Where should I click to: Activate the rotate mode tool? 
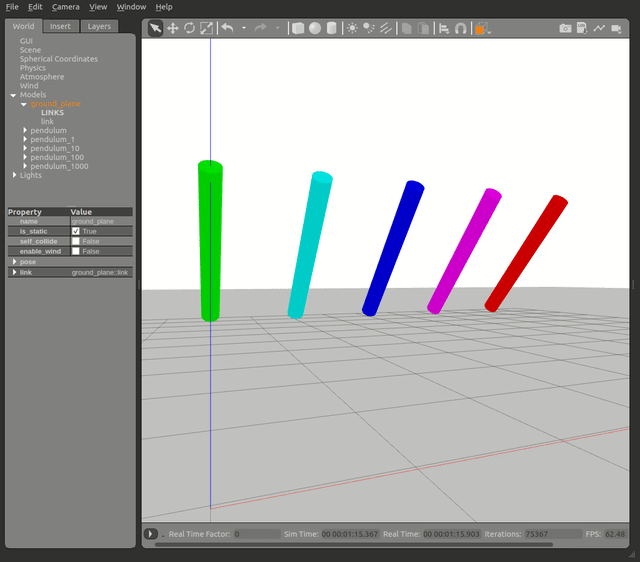point(189,28)
